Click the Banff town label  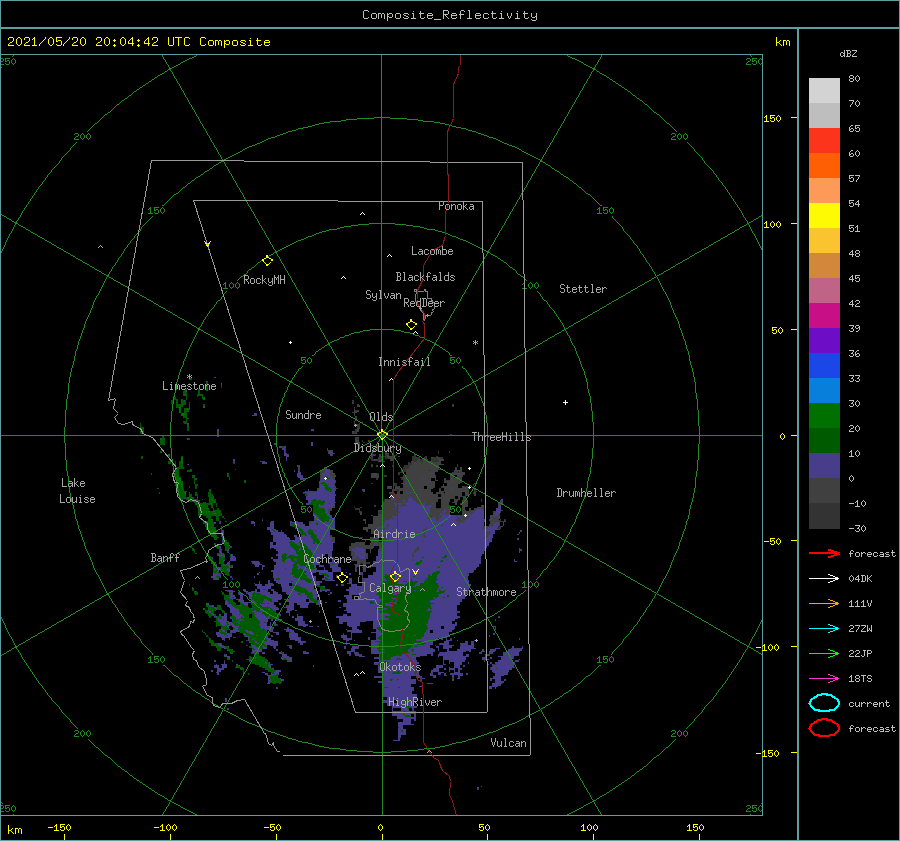click(165, 557)
